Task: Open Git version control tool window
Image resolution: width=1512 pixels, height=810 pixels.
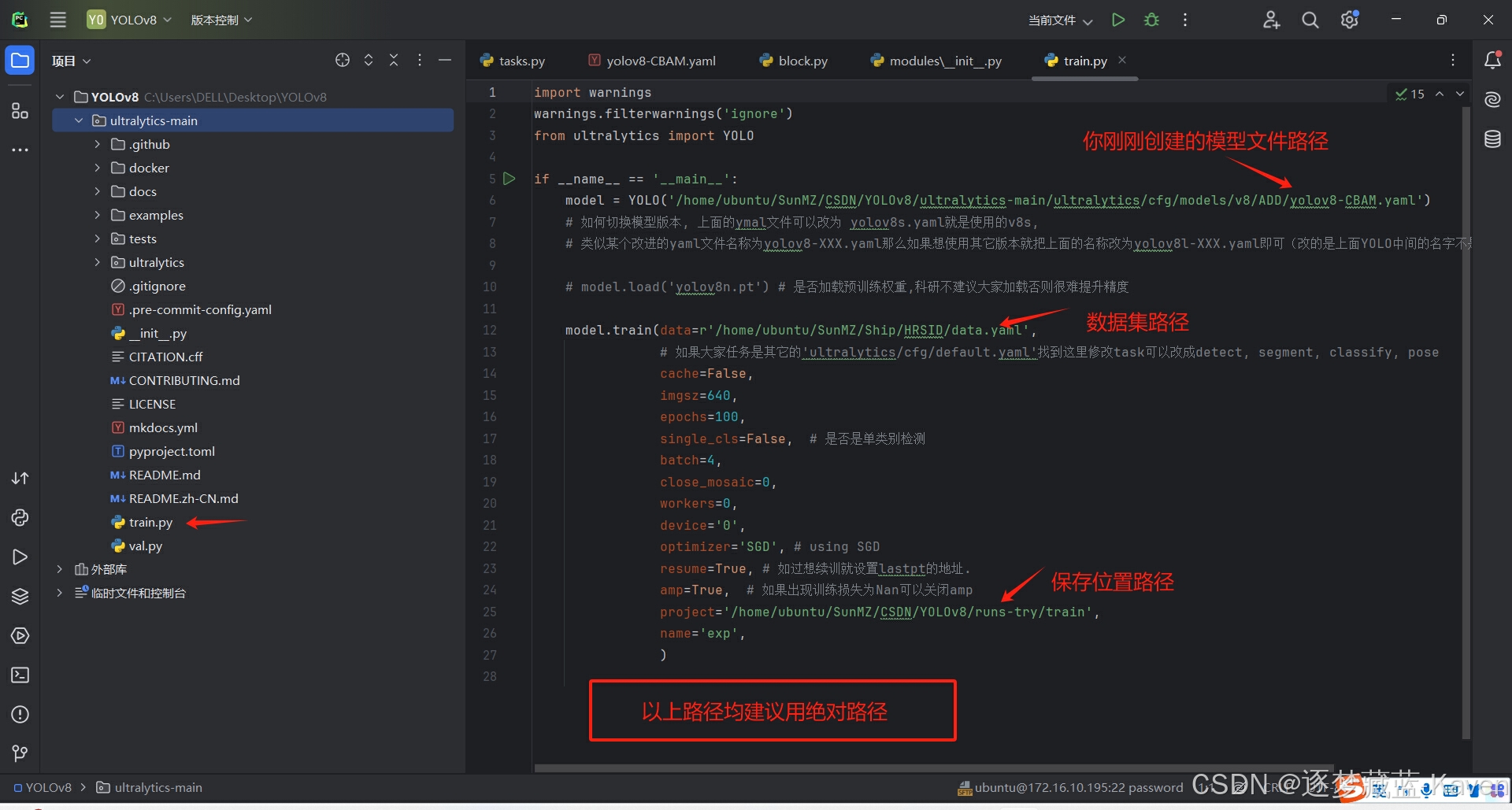Action: coord(20,754)
